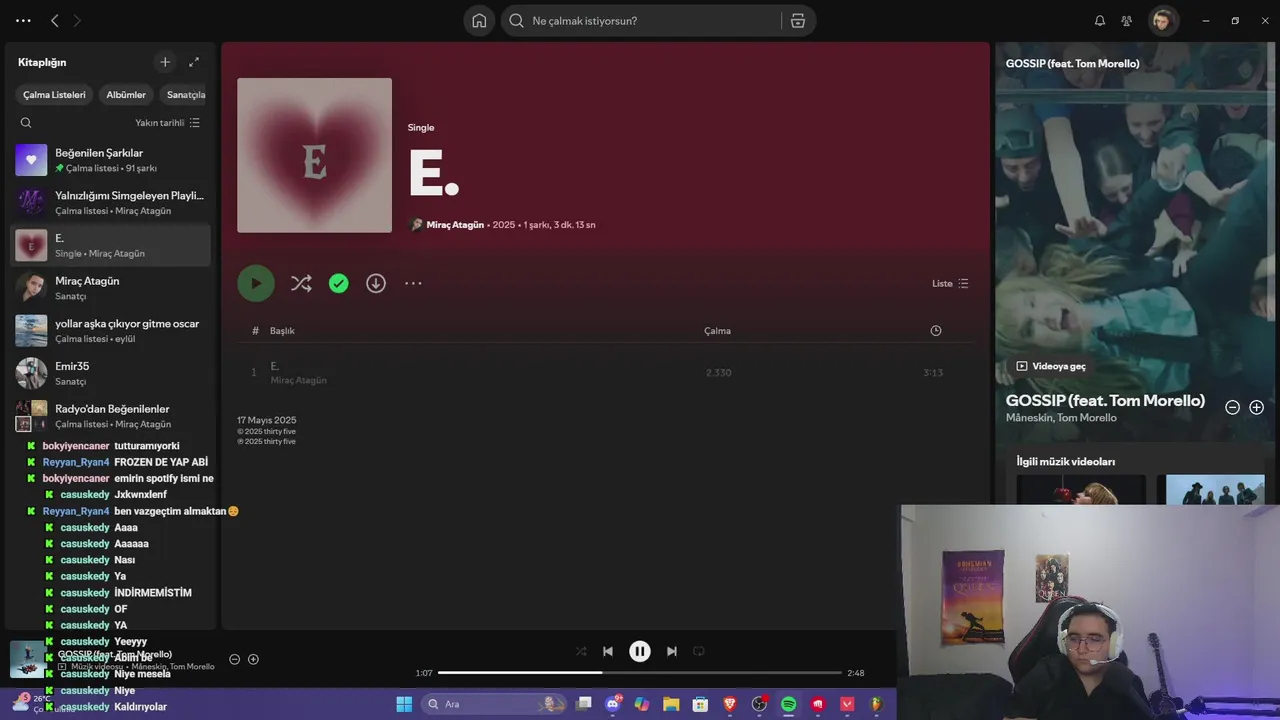Create new item with Kitaplığın plus button
This screenshot has height=720, width=1280.
165,62
